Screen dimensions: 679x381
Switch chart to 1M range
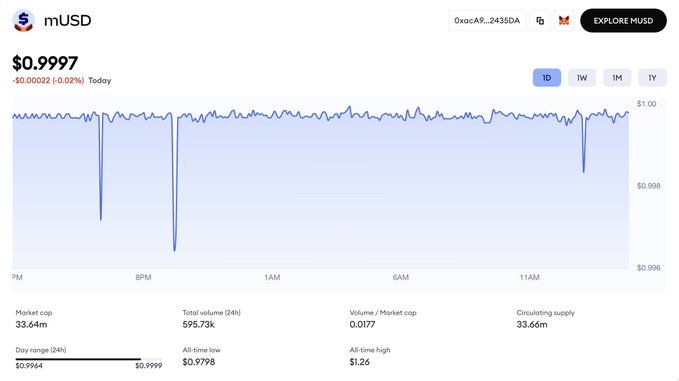point(617,77)
